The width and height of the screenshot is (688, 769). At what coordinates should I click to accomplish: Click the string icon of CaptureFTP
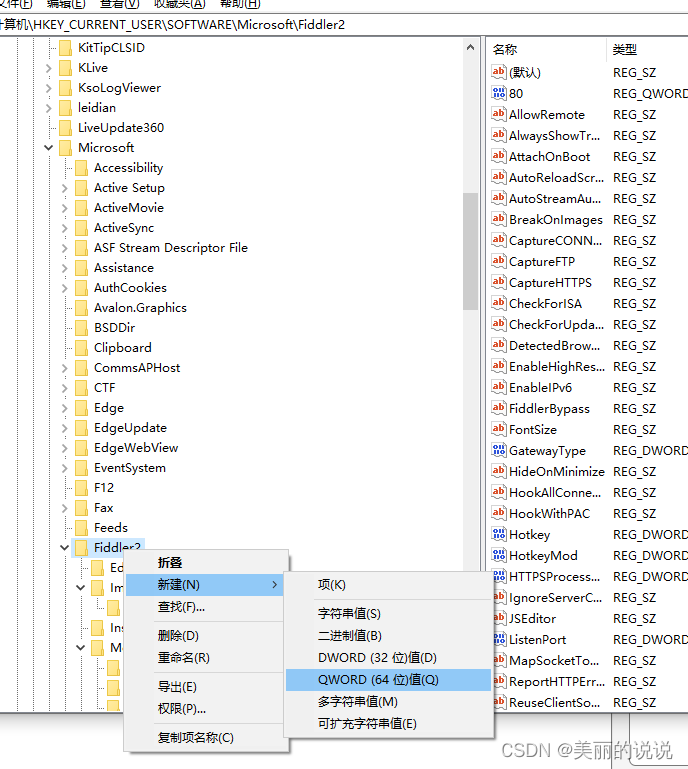click(x=499, y=261)
